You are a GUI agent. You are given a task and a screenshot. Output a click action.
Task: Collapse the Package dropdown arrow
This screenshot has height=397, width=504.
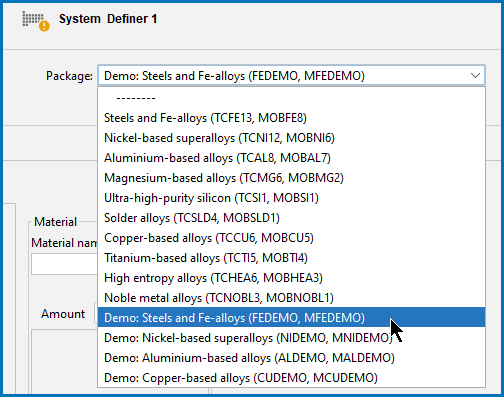(475, 75)
